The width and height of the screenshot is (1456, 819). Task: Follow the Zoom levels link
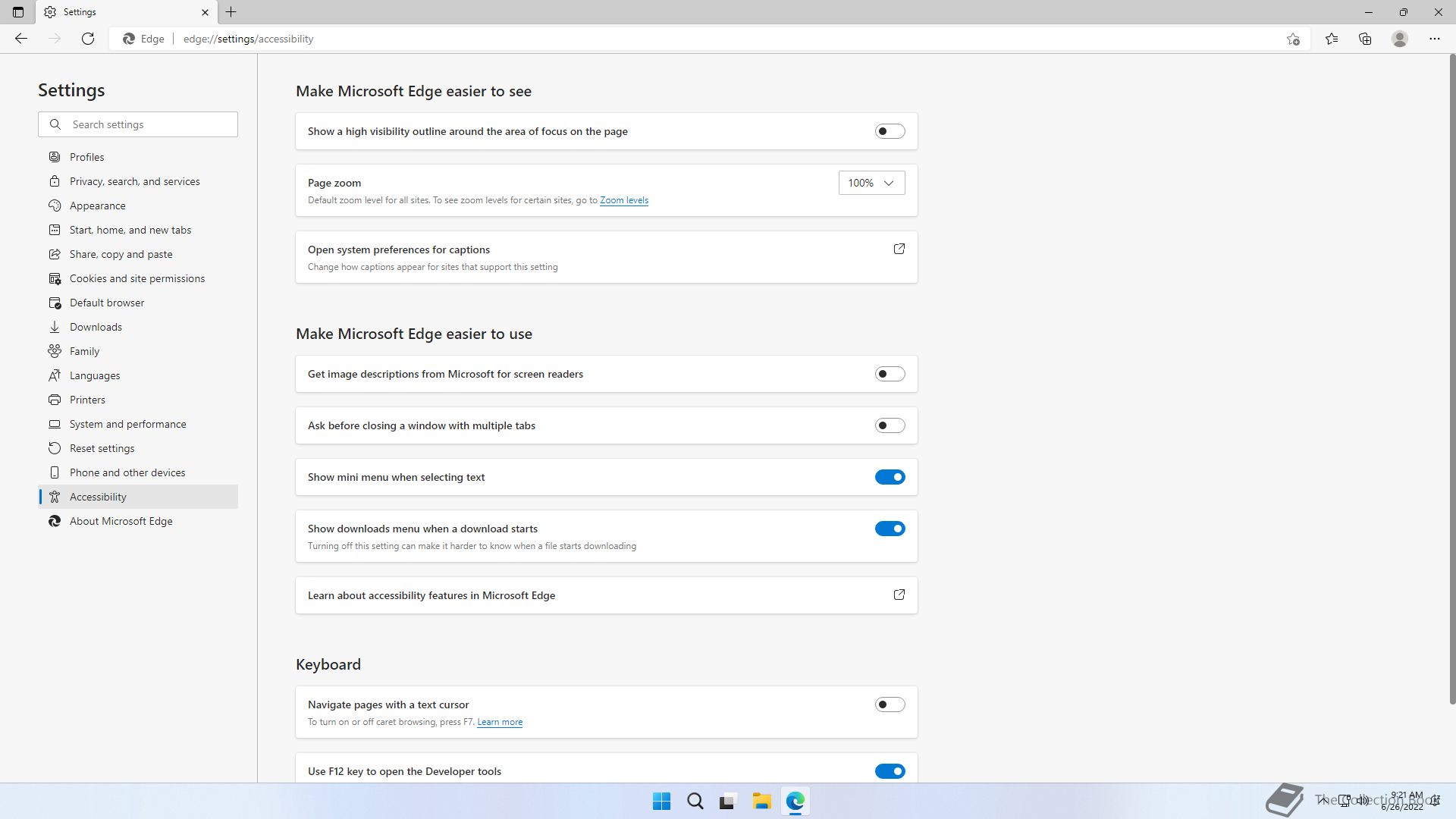click(x=623, y=200)
